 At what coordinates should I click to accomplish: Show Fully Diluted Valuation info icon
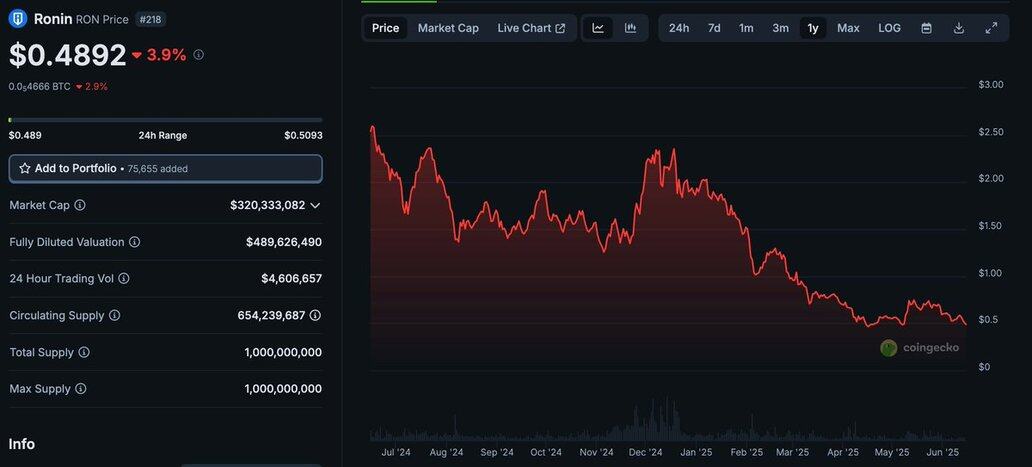[134, 242]
